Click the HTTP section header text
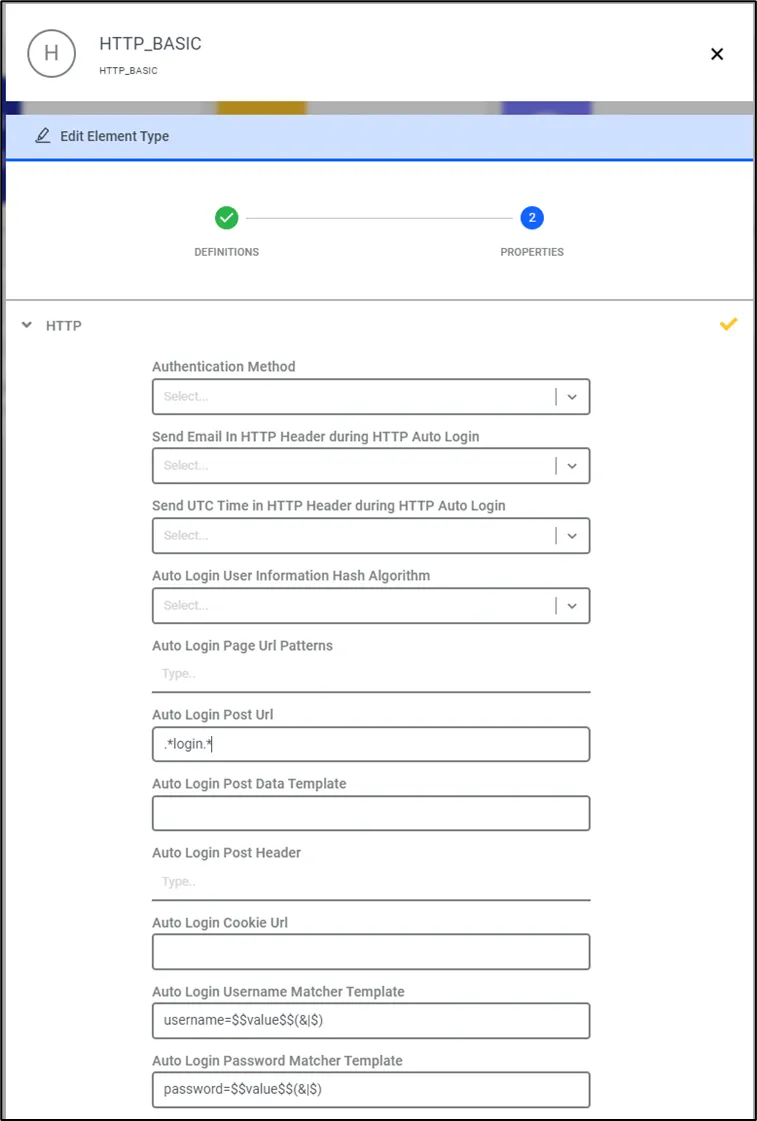Image resolution: width=757 pixels, height=1121 pixels. tap(64, 326)
